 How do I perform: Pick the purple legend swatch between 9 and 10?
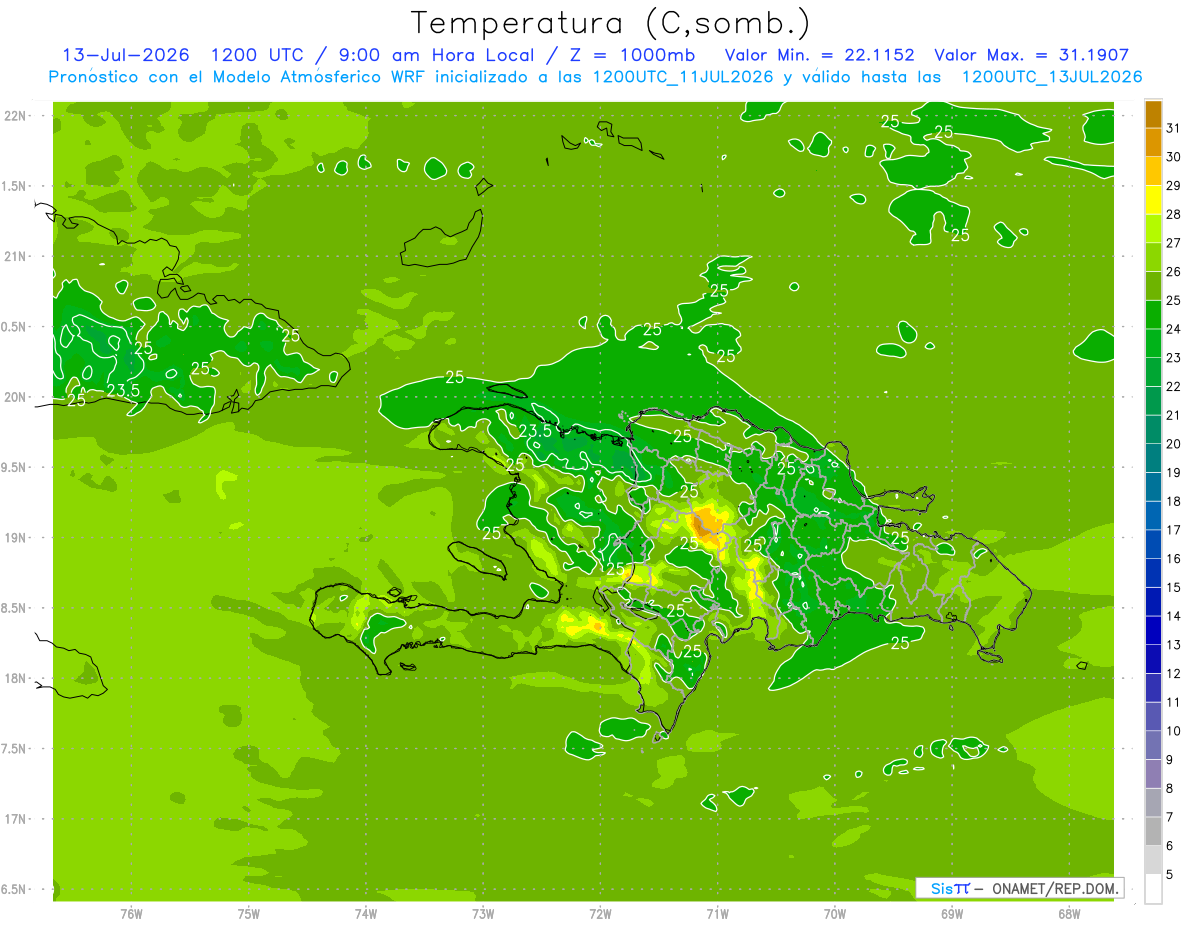pyautogui.click(x=1153, y=746)
